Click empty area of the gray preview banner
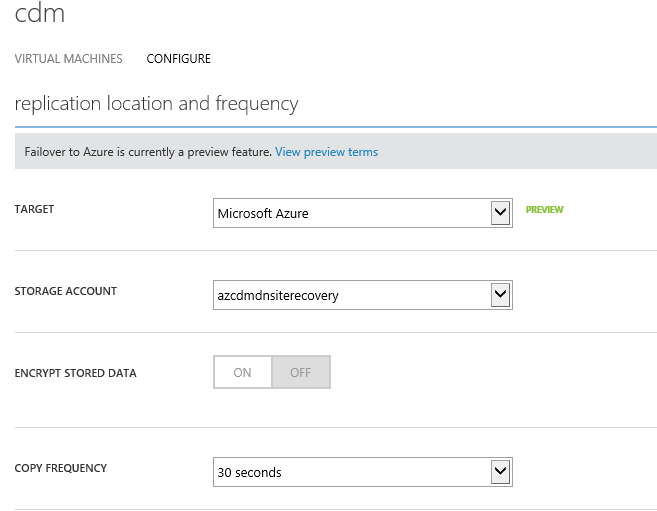Image resolution: width=657 pixels, height=511 pixels. (520, 152)
